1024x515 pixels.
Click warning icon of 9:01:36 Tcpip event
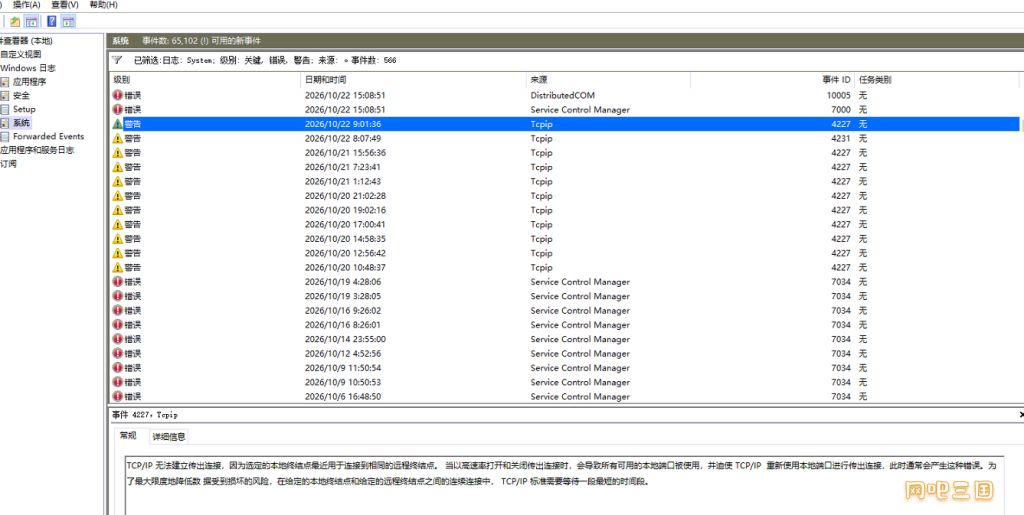118,124
